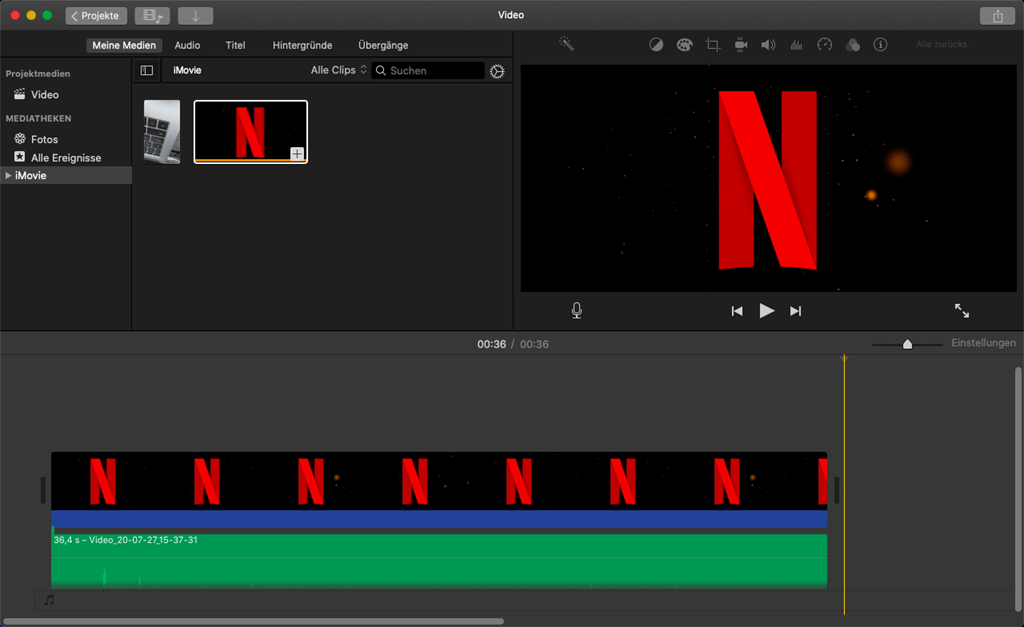Click the 00:36 current timecode
Image resolution: width=1024 pixels, height=627 pixels.
pyautogui.click(x=491, y=344)
